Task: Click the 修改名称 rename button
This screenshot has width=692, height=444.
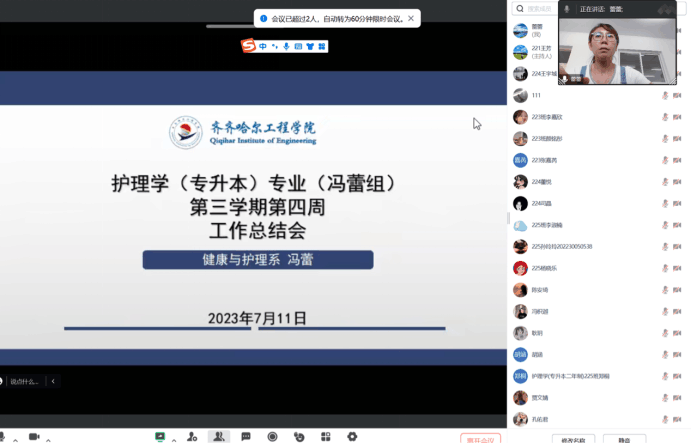Action: (x=574, y=439)
